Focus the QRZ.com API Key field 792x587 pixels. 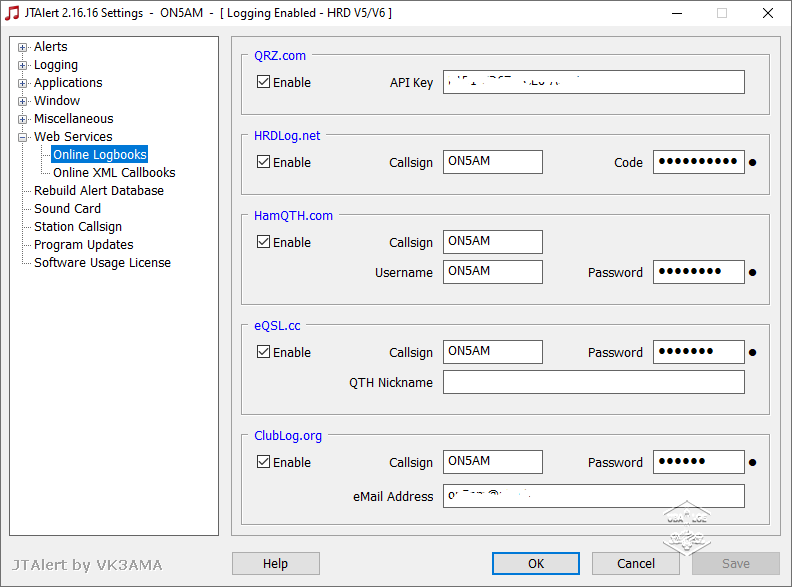coord(593,82)
